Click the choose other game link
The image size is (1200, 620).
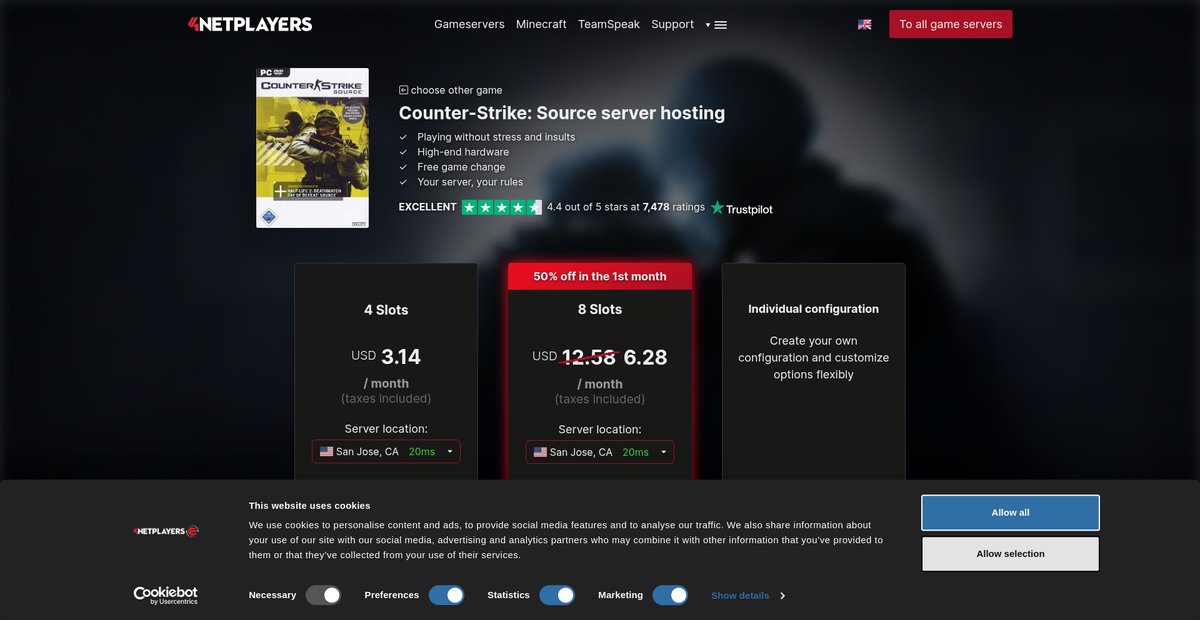point(456,90)
